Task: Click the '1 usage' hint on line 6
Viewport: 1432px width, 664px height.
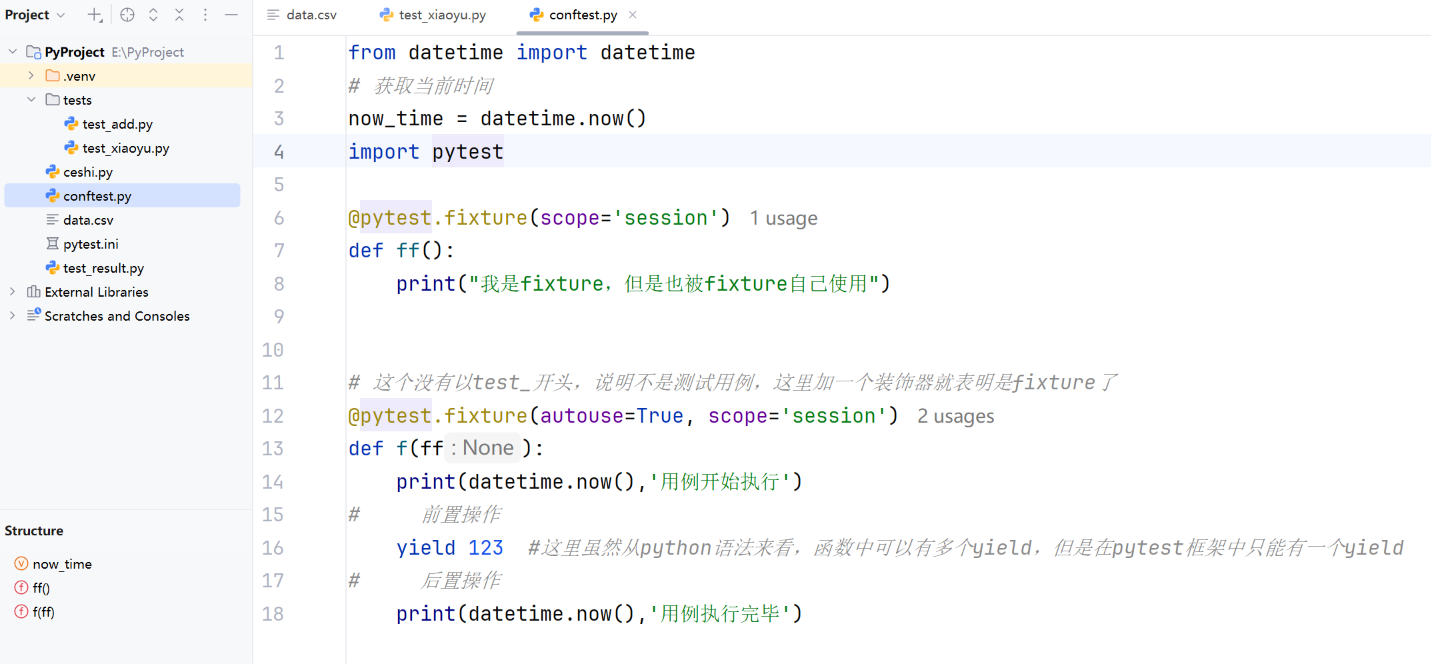Action: [784, 218]
